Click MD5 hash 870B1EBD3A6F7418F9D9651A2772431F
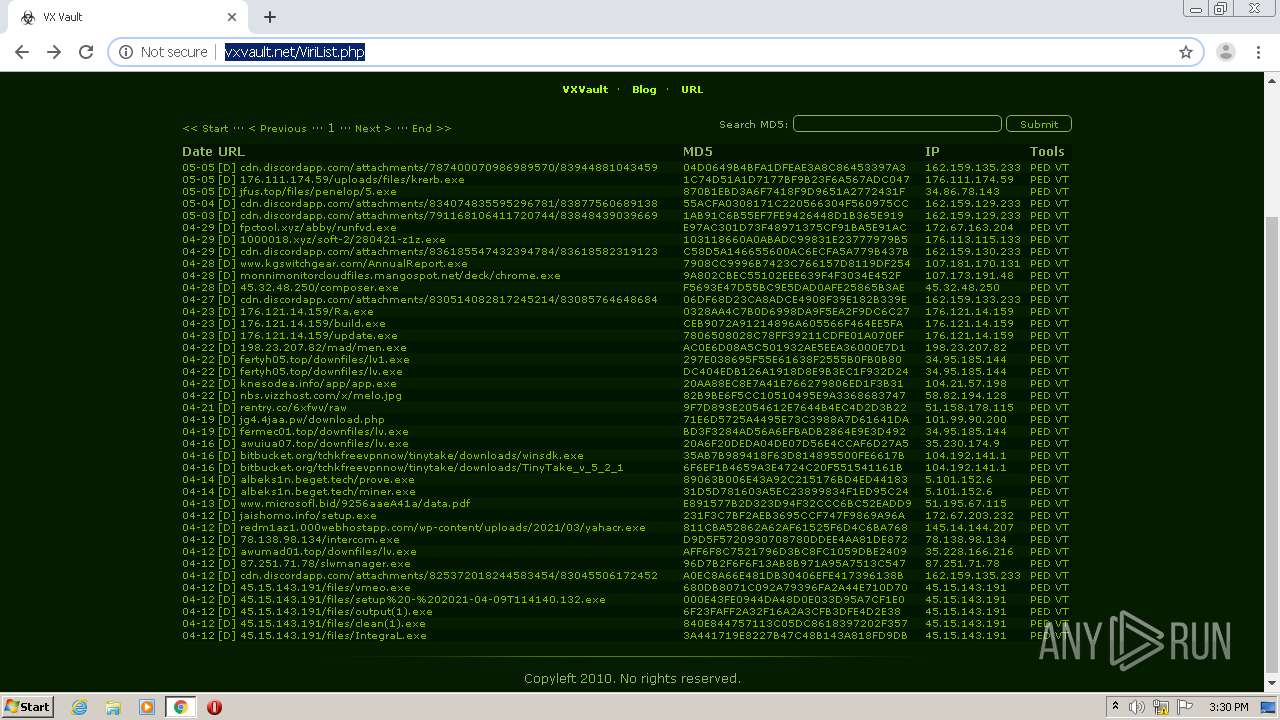Screen dimensions: 1280x720 [x=794, y=192]
